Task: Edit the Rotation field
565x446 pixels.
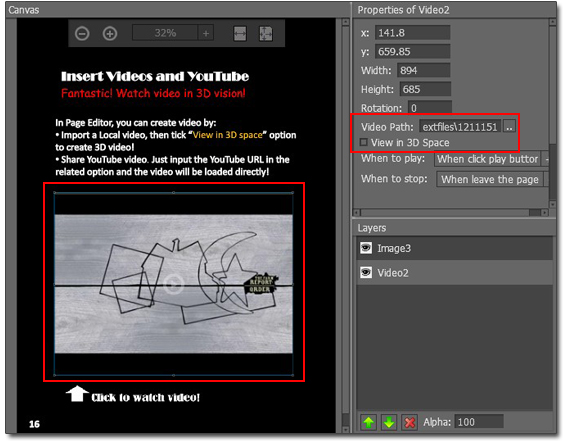Action: pos(430,108)
